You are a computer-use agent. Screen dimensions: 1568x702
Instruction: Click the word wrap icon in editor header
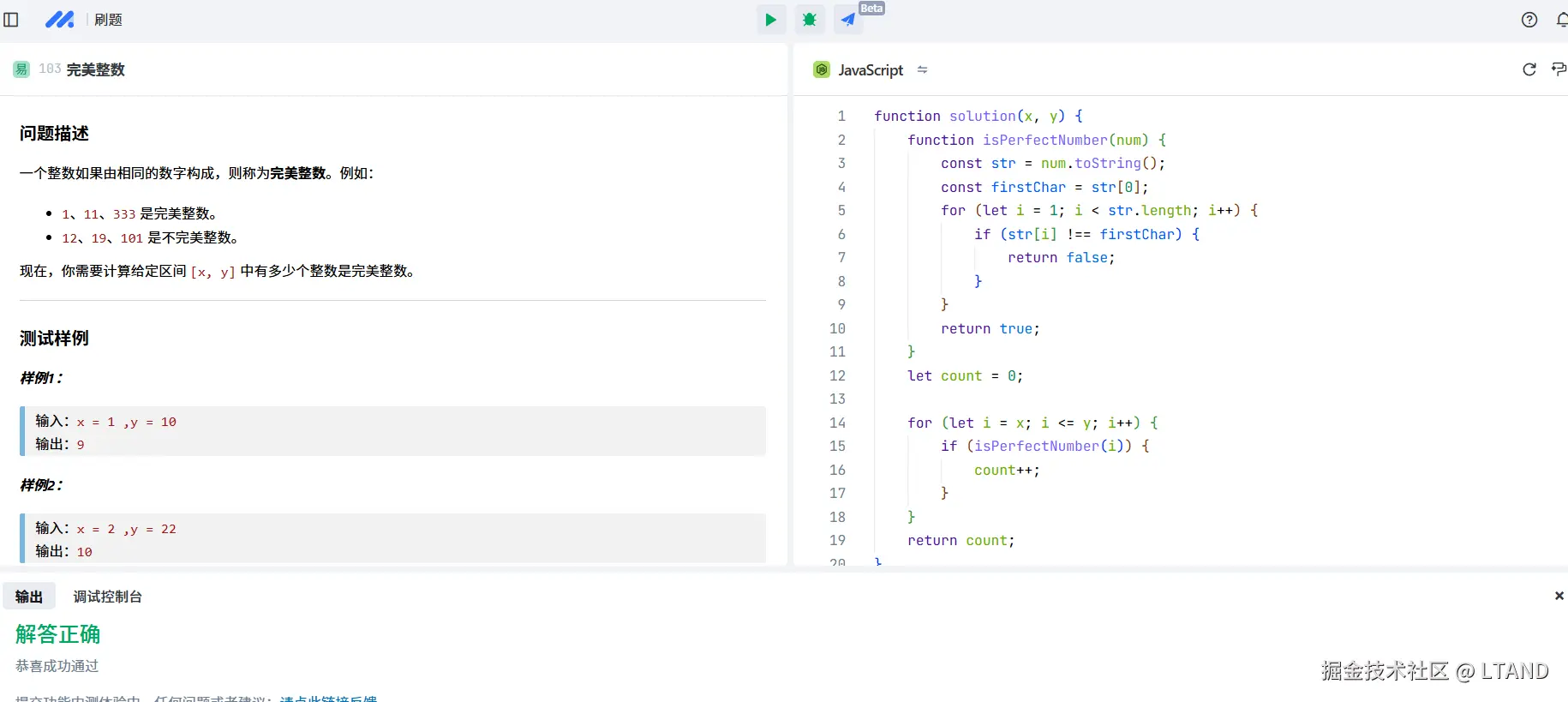point(1559,69)
